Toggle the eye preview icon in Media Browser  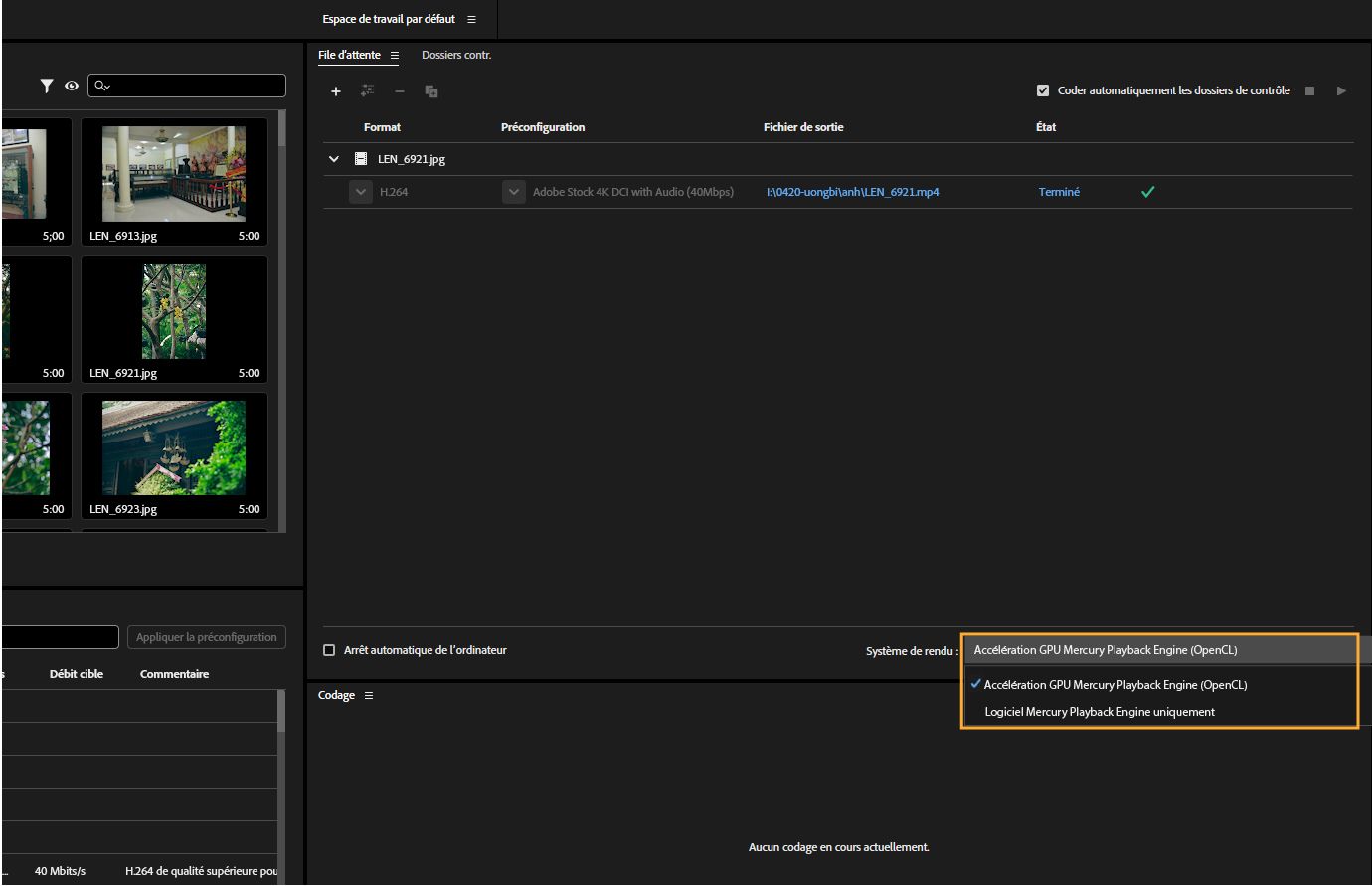tap(71, 86)
